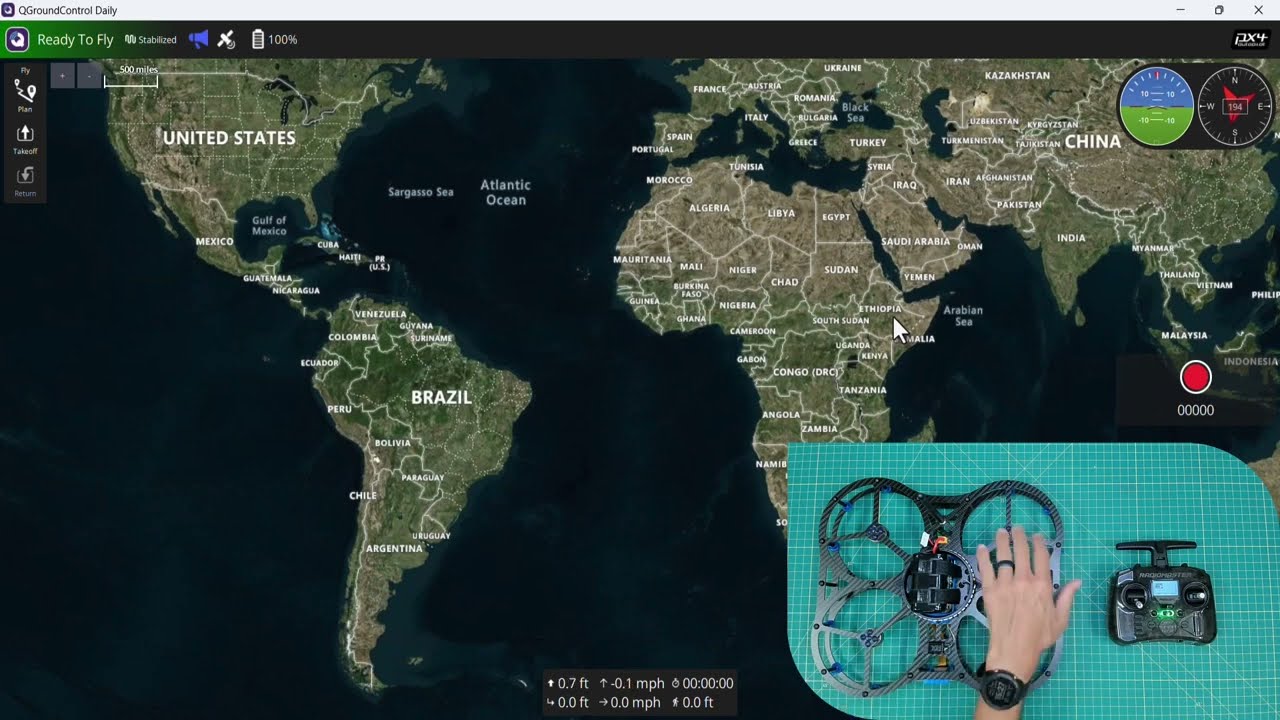Click the CONGO (DRC) map label
This screenshot has width=1280, height=720.
click(806, 372)
